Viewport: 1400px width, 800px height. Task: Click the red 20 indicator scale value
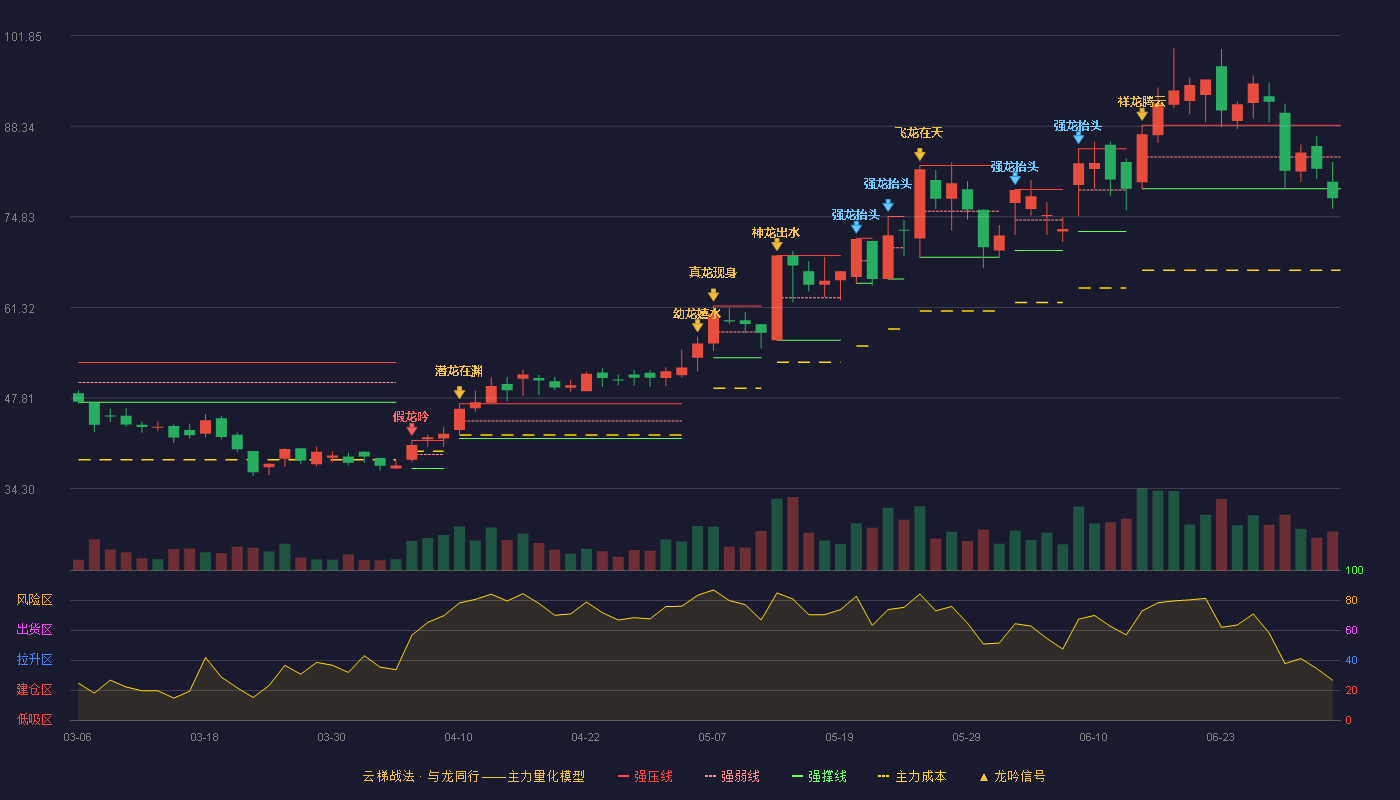[x=1351, y=691]
